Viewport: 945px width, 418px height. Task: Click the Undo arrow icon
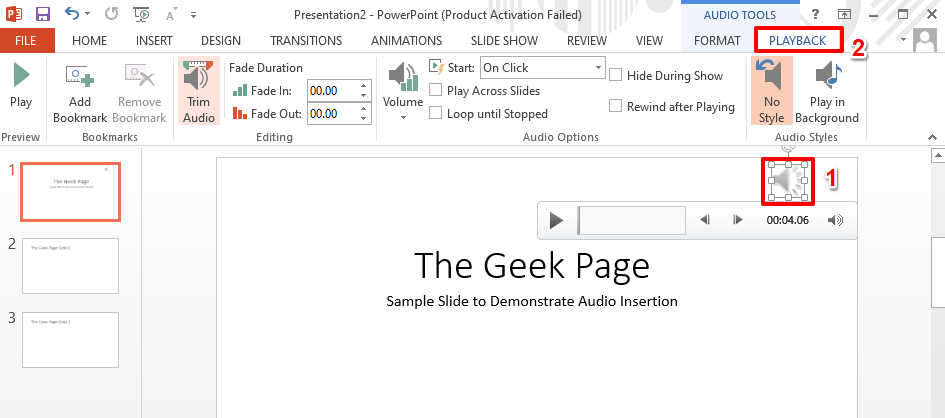pyautogui.click(x=71, y=15)
